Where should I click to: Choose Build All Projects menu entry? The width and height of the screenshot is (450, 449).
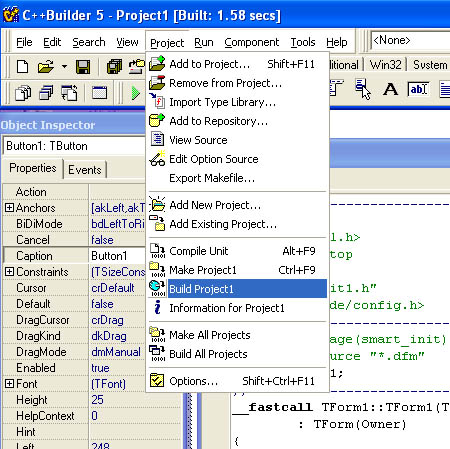[237, 354]
